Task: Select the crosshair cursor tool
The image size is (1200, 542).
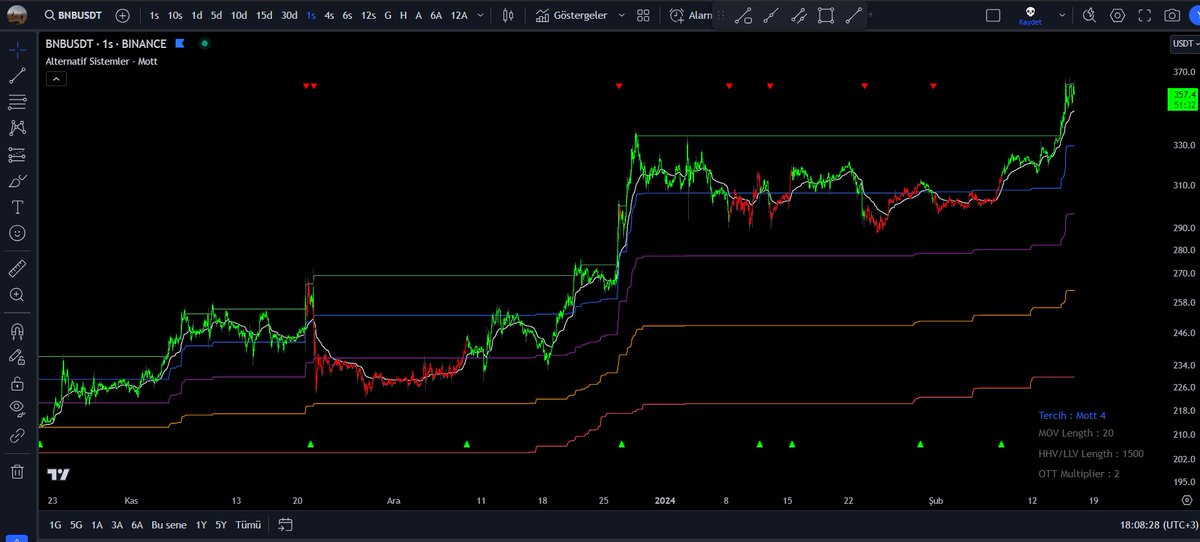Action: tap(17, 50)
